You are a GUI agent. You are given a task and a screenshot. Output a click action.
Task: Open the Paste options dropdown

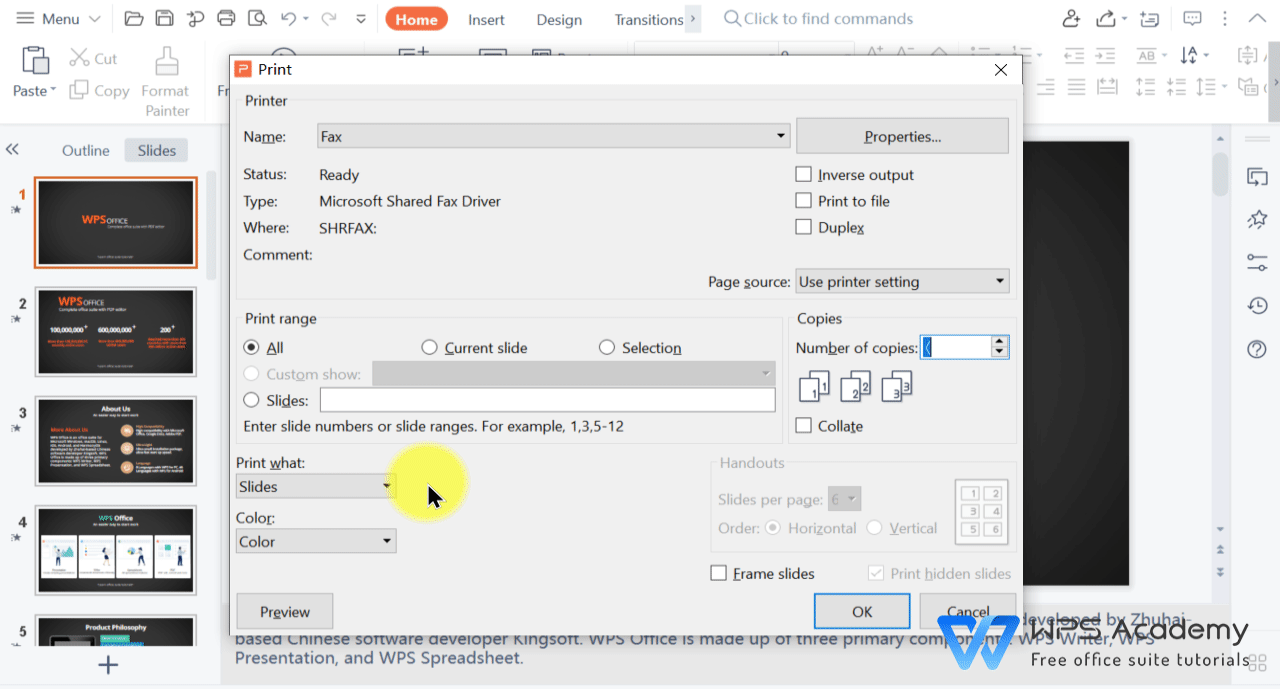coord(53,90)
